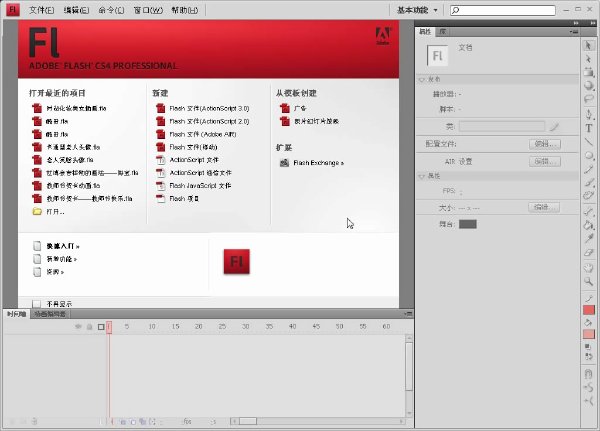The width and height of the screenshot is (600, 431).
Task: Open the 快速入门 link
Action: 63,246
